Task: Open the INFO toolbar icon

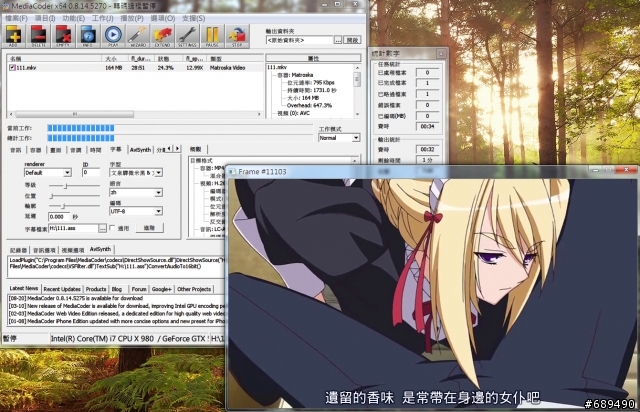Action: pyautogui.click(x=88, y=36)
